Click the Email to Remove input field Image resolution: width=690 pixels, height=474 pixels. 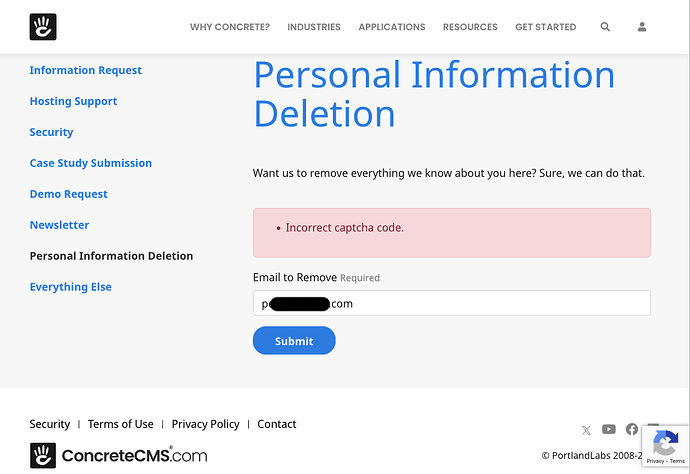coord(452,303)
